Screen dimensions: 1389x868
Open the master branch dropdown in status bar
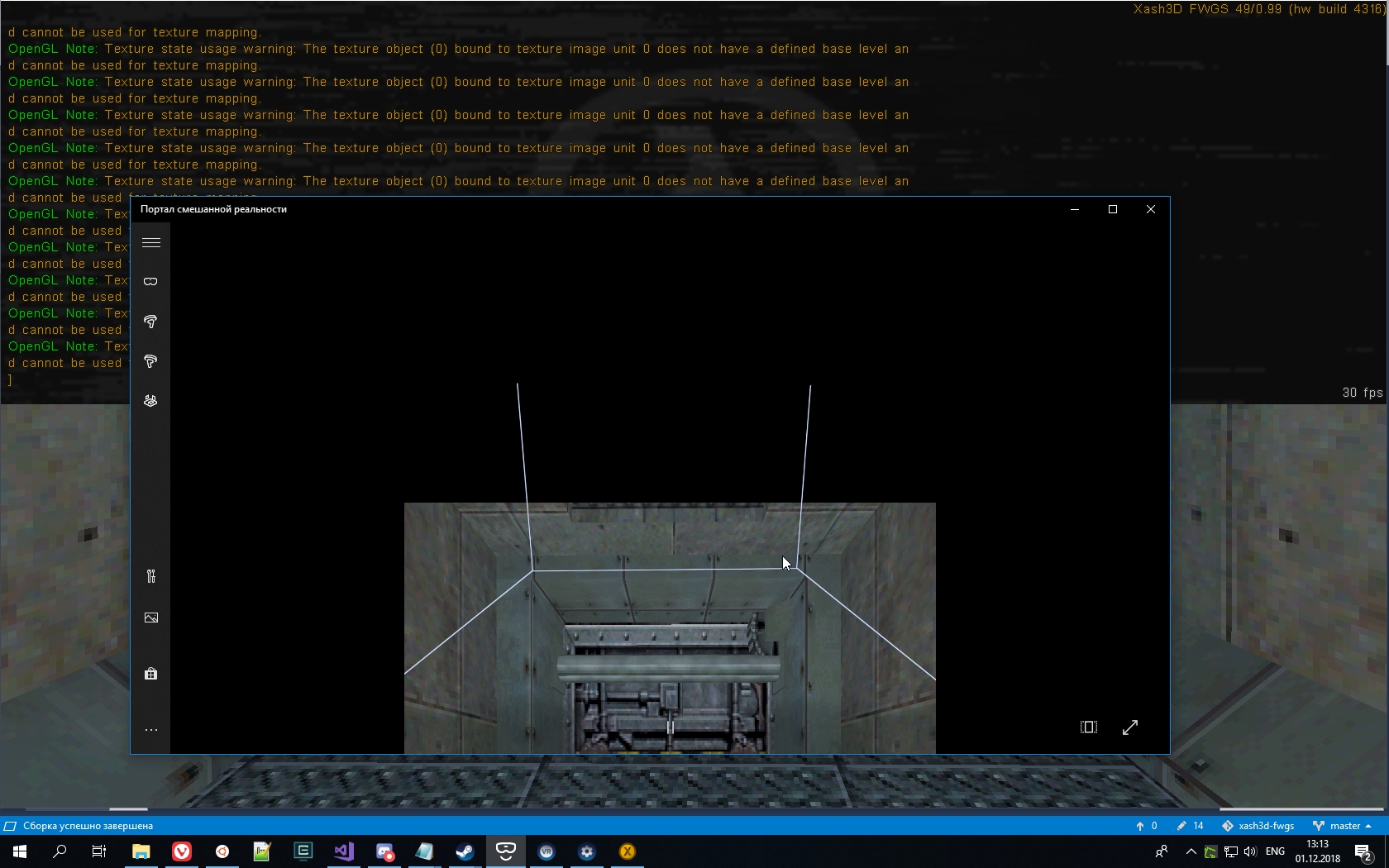click(1343, 826)
